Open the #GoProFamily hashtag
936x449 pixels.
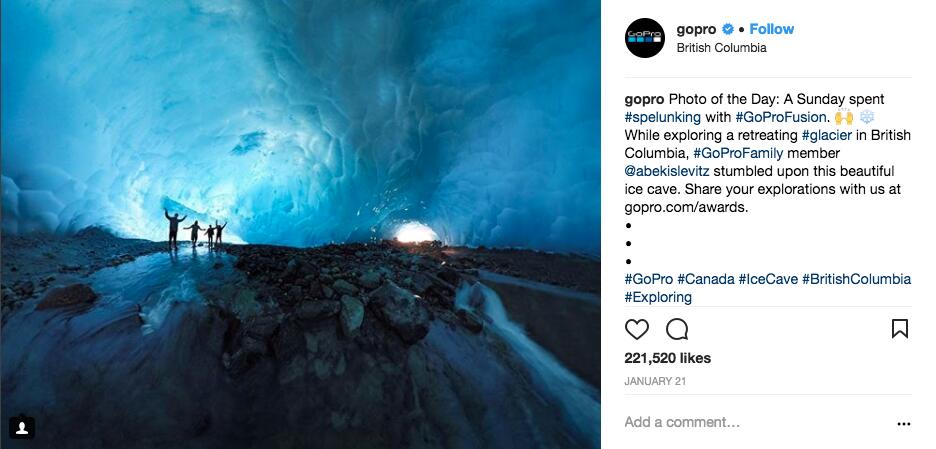click(738, 153)
